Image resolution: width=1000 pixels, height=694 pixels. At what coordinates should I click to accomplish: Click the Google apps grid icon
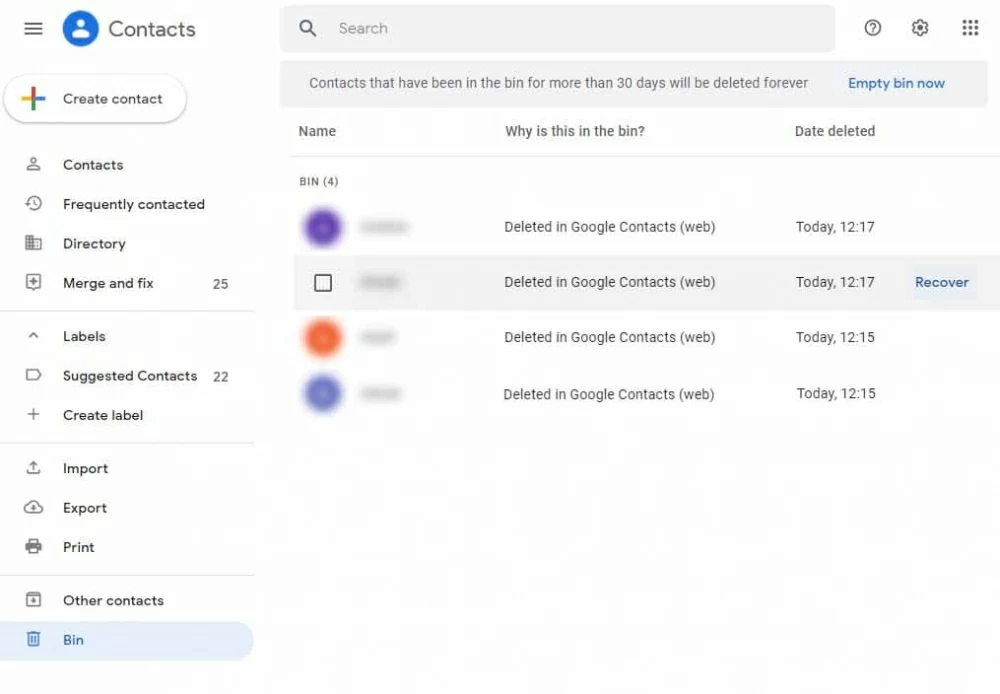point(969,28)
